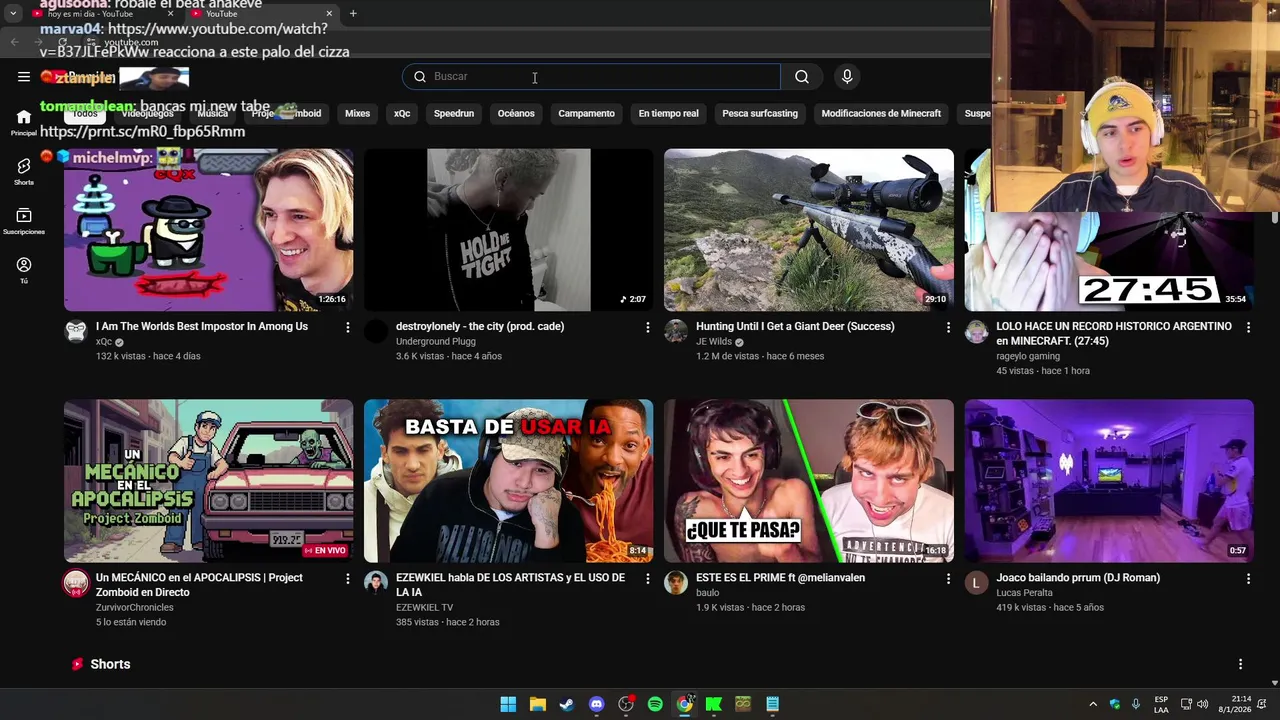Open ZurvivorChronicles channel avatar
Screen dimensions: 1280x720
[x=76, y=583]
